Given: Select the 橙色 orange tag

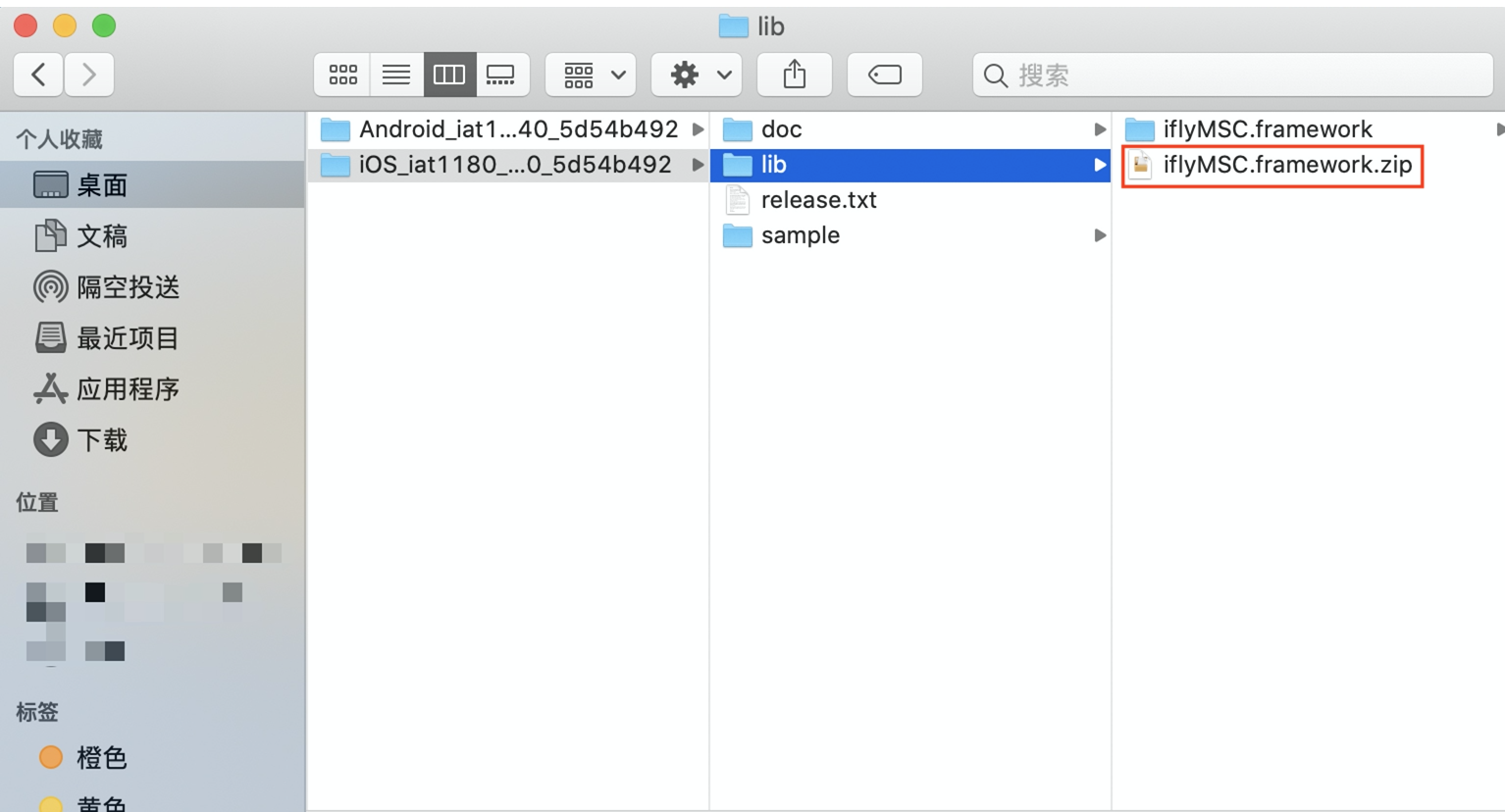Looking at the screenshot, I should tap(152, 757).
